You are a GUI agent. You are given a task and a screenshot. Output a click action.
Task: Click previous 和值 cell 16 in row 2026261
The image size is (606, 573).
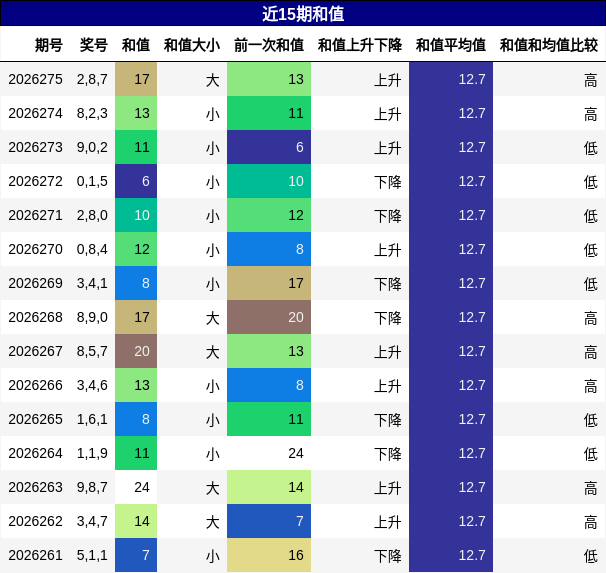[269, 555]
